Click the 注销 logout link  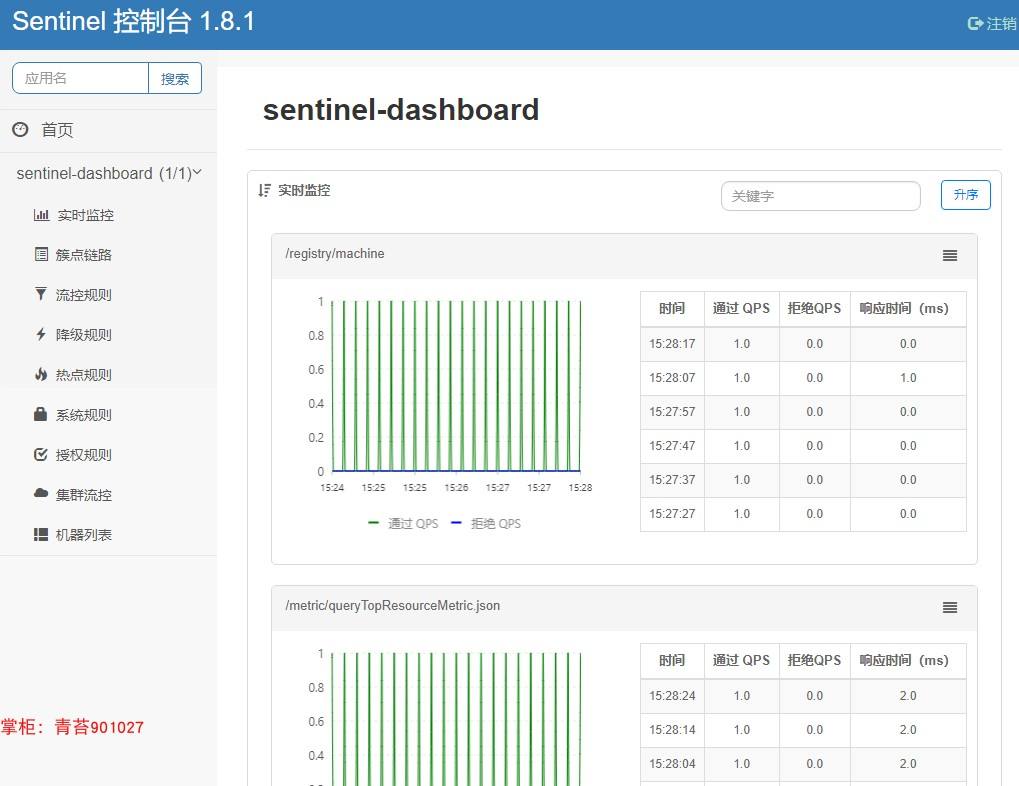[1001, 23]
